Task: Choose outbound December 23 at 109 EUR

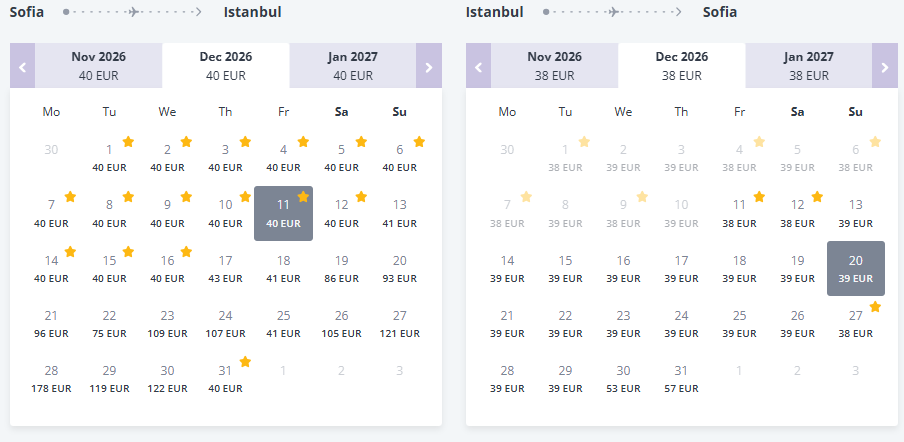Action: pyautogui.click(x=167, y=324)
